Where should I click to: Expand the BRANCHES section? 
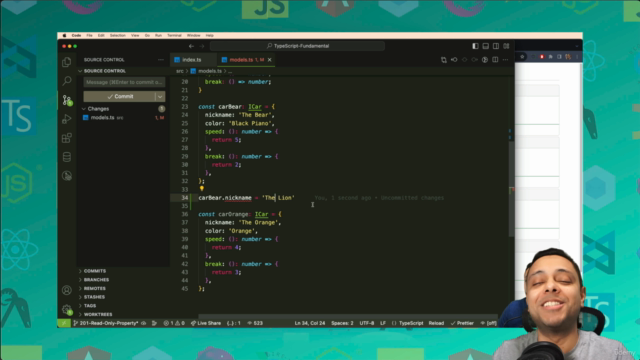point(96,280)
